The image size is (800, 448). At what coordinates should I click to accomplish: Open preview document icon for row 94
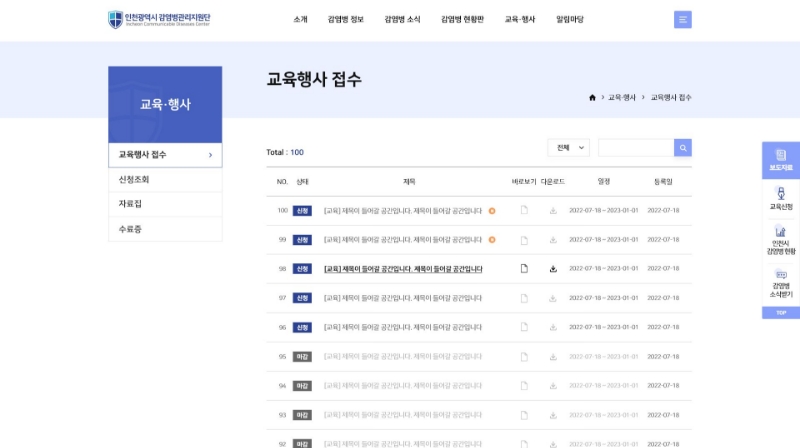[x=524, y=386]
